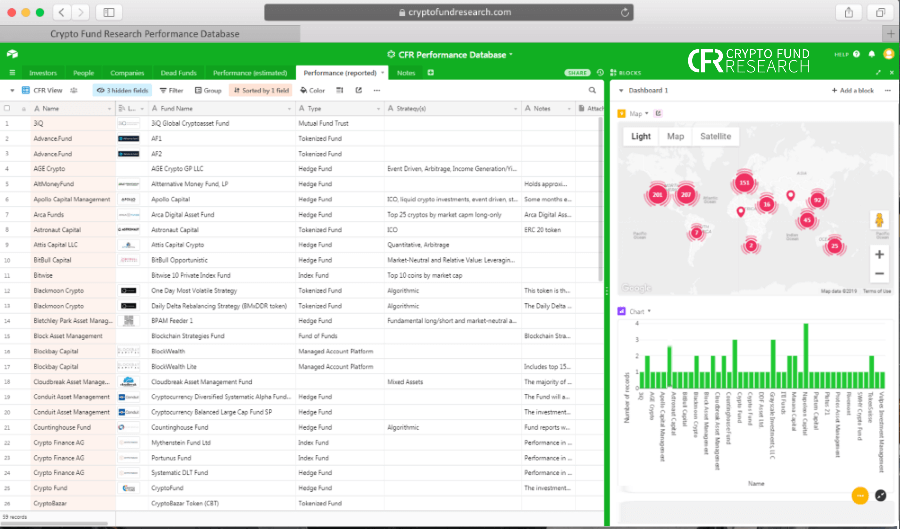Click the share view export icon
900x529 pixels.
coord(359,90)
